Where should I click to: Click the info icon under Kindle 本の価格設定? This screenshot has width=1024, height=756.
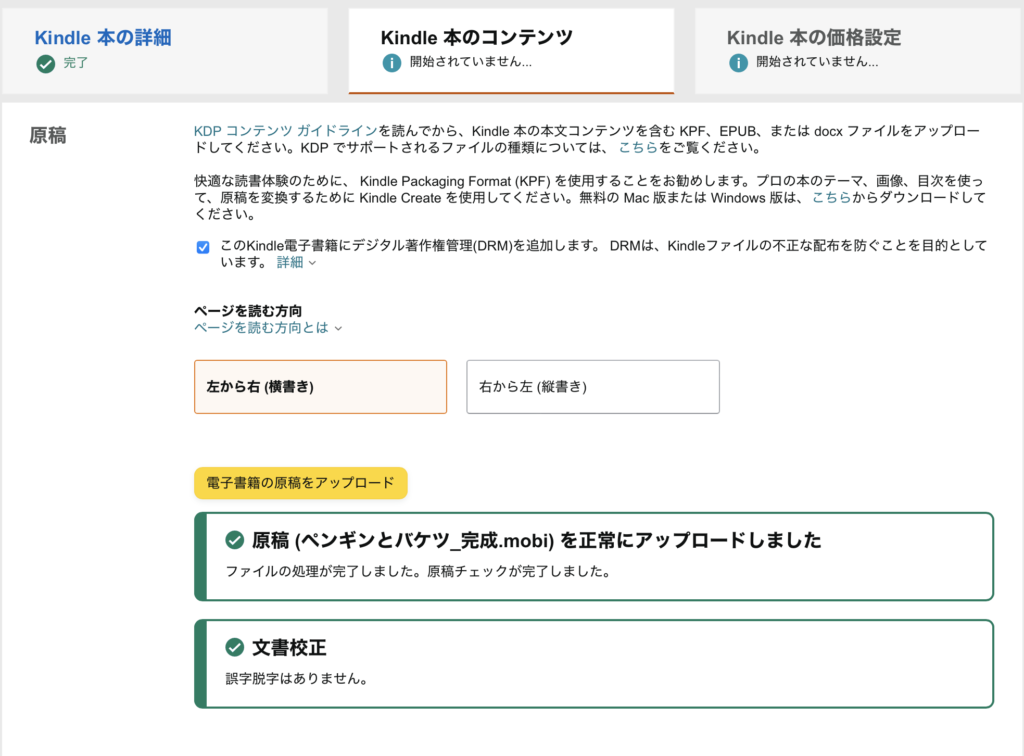(738, 63)
